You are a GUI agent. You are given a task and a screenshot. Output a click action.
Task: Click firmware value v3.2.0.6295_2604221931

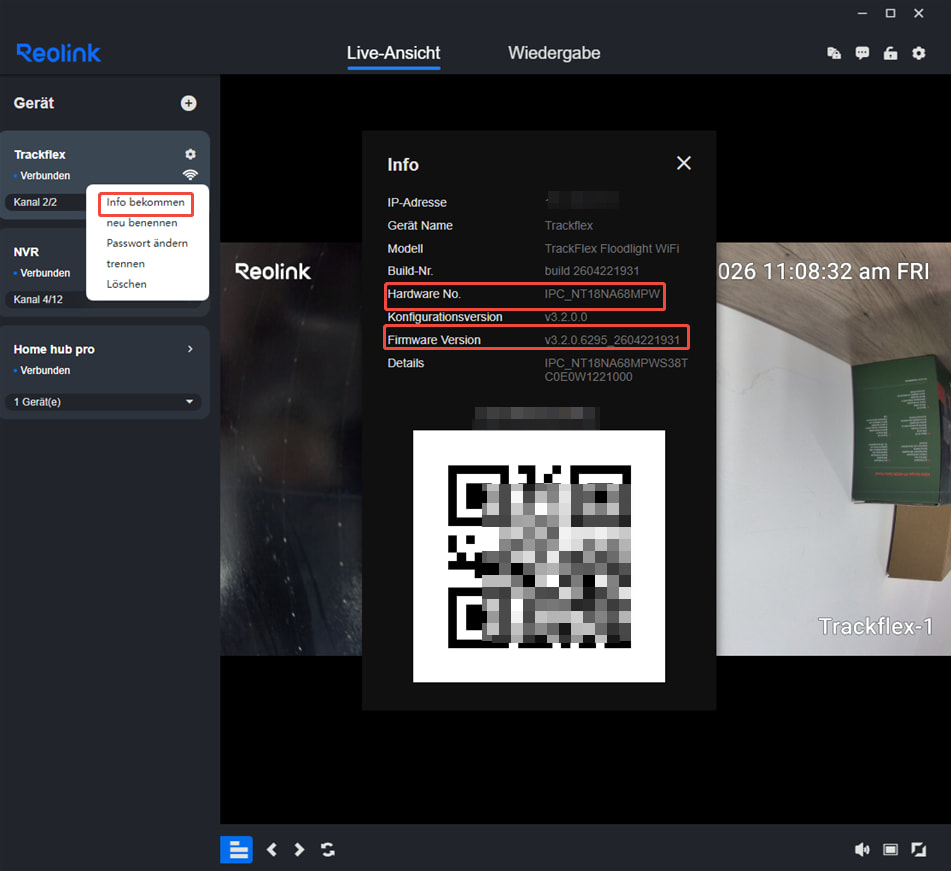pyautogui.click(x=612, y=340)
